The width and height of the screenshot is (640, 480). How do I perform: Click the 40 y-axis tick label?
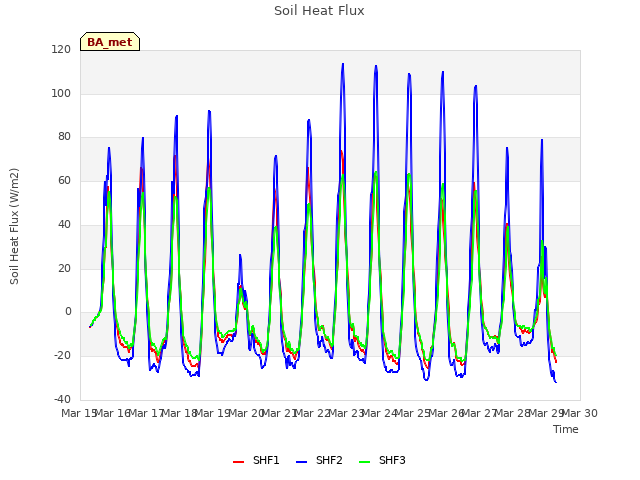pyautogui.click(x=64, y=224)
